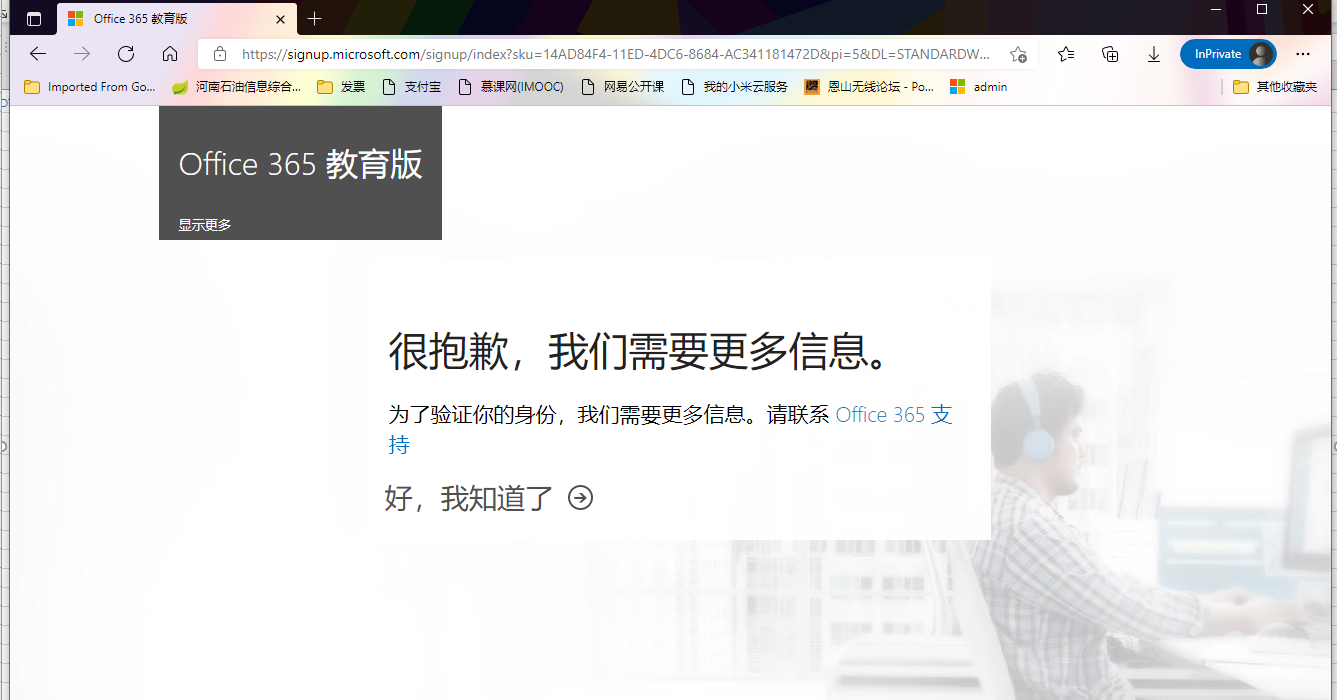
Task: Open the 其他收藏夹 folder
Action: (1275, 87)
